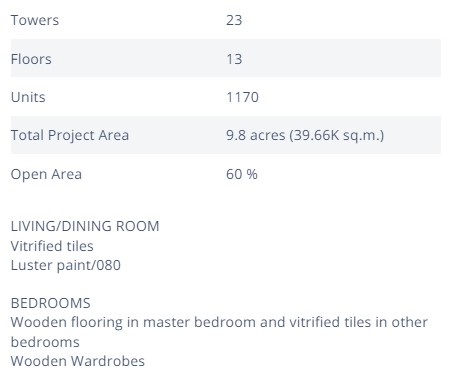451x385 pixels.
Task: Select the 9.8 acres area value
Action: [x=256, y=135]
